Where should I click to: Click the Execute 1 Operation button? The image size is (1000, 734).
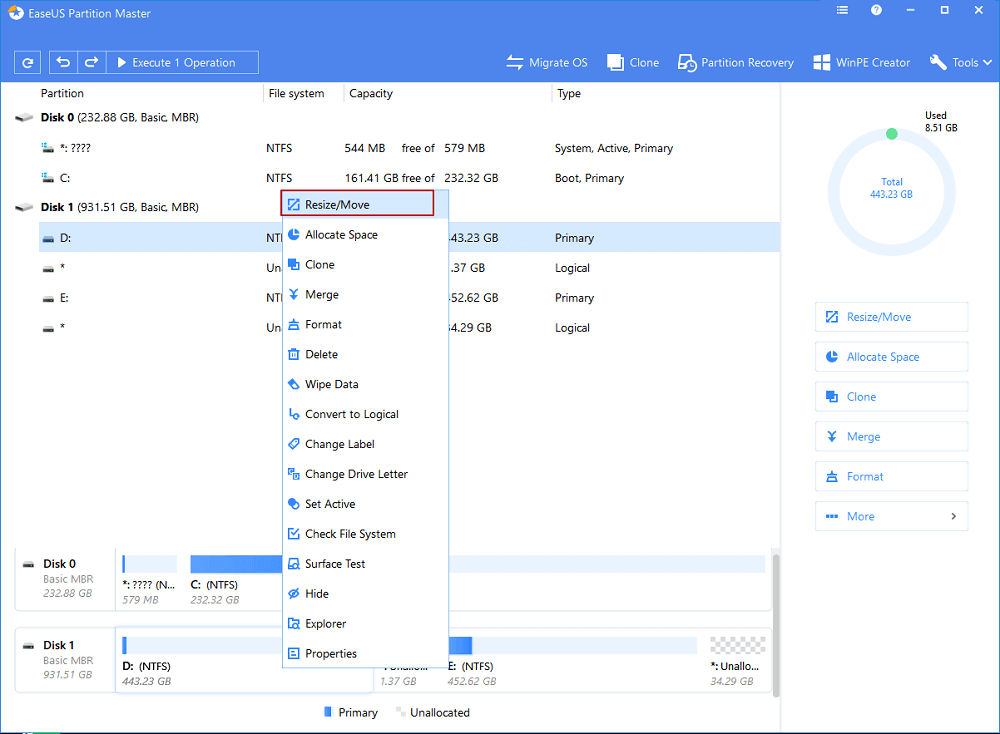coord(182,62)
